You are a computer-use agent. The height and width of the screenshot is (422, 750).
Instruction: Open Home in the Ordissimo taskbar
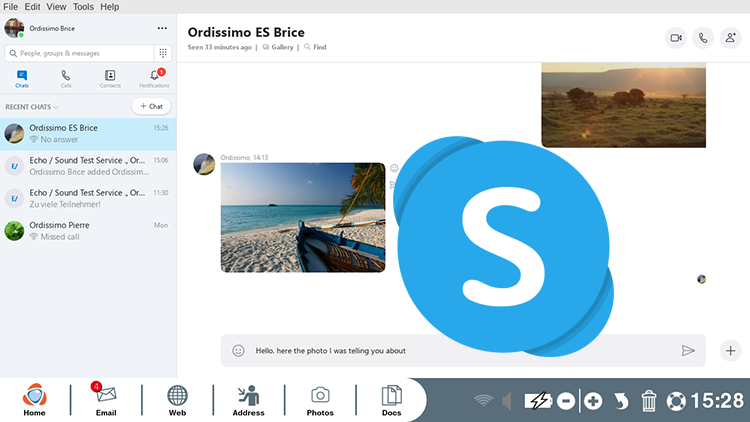click(x=34, y=400)
